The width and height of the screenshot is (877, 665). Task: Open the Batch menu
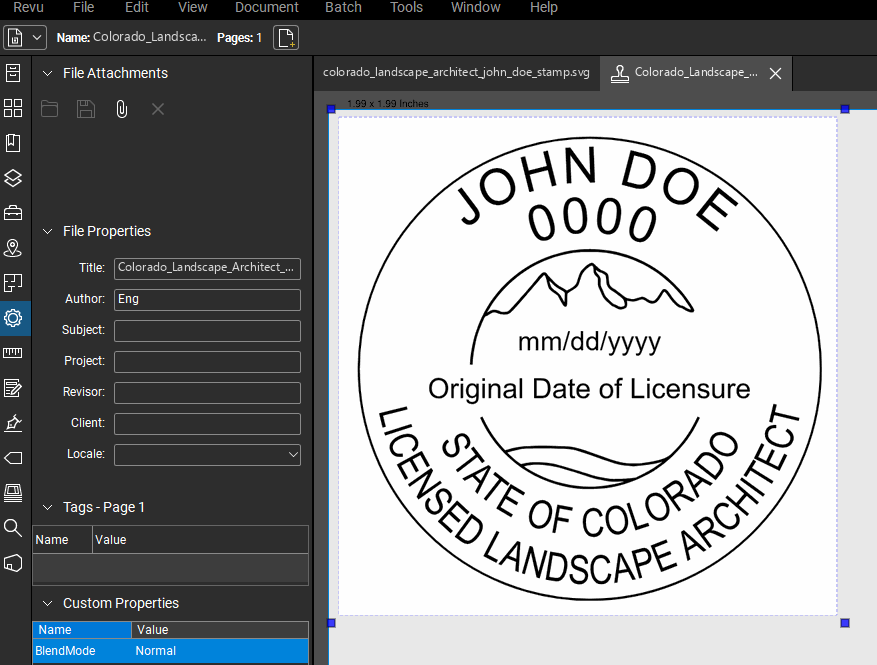(x=343, y=7)
